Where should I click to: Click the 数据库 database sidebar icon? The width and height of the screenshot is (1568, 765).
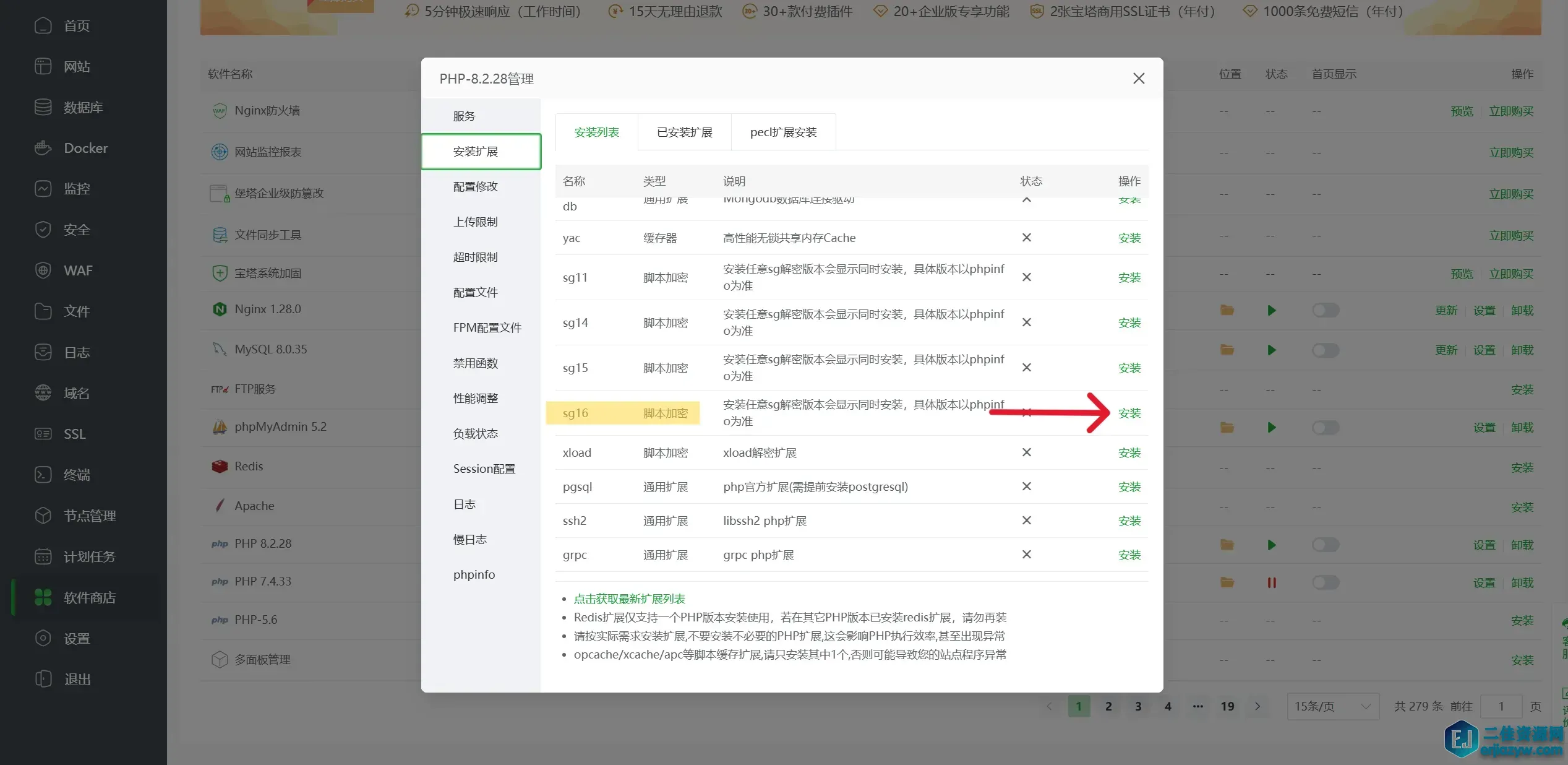pyautogui.click(x=43, y=107)
